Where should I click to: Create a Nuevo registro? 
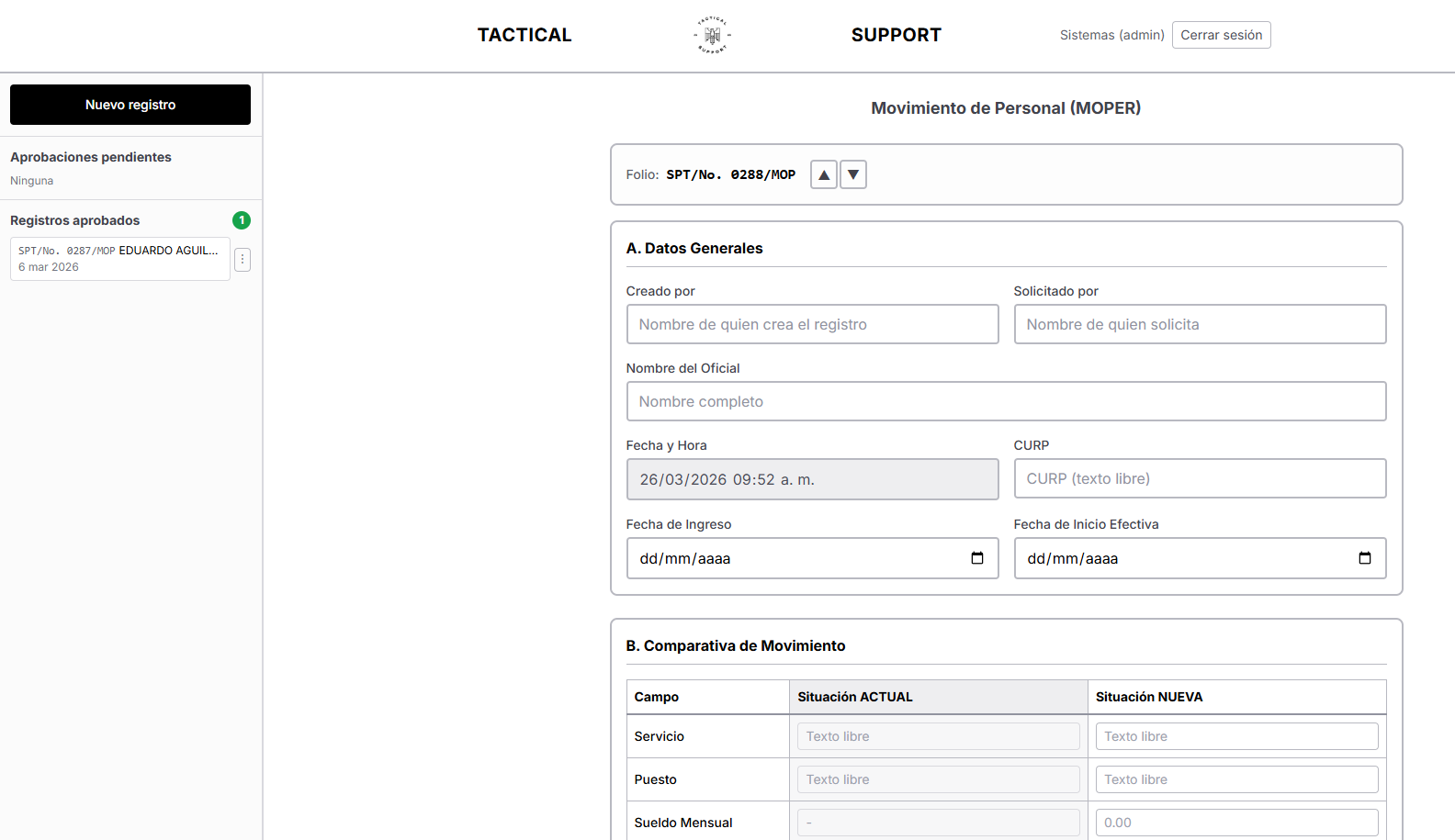point(130,105)
